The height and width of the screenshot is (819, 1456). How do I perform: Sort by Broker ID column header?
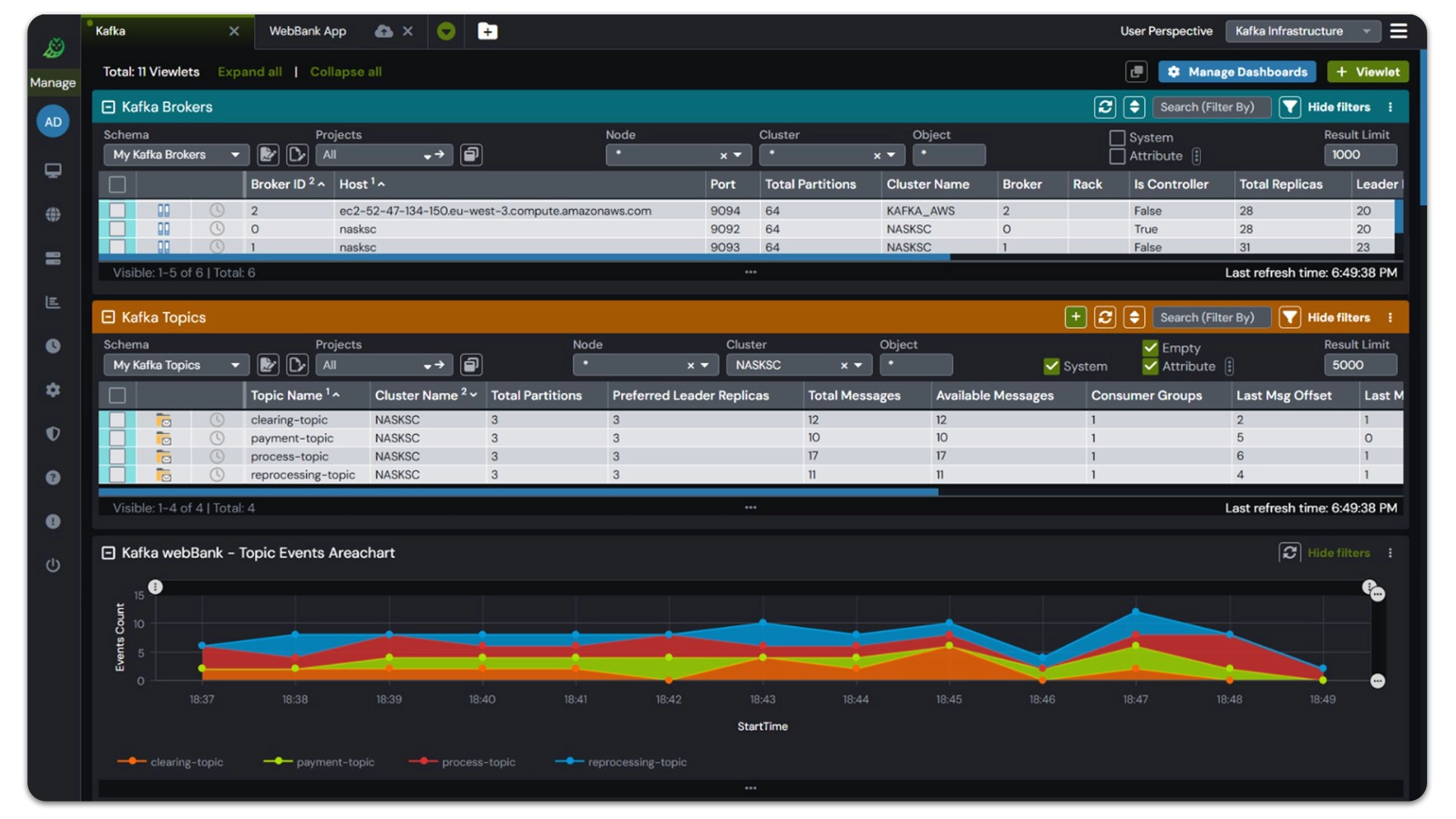coord(278,184)
